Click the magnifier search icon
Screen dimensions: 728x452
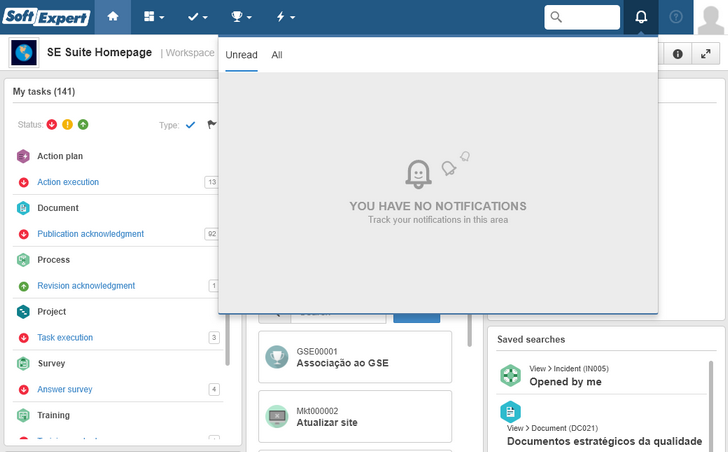[556, 17]
